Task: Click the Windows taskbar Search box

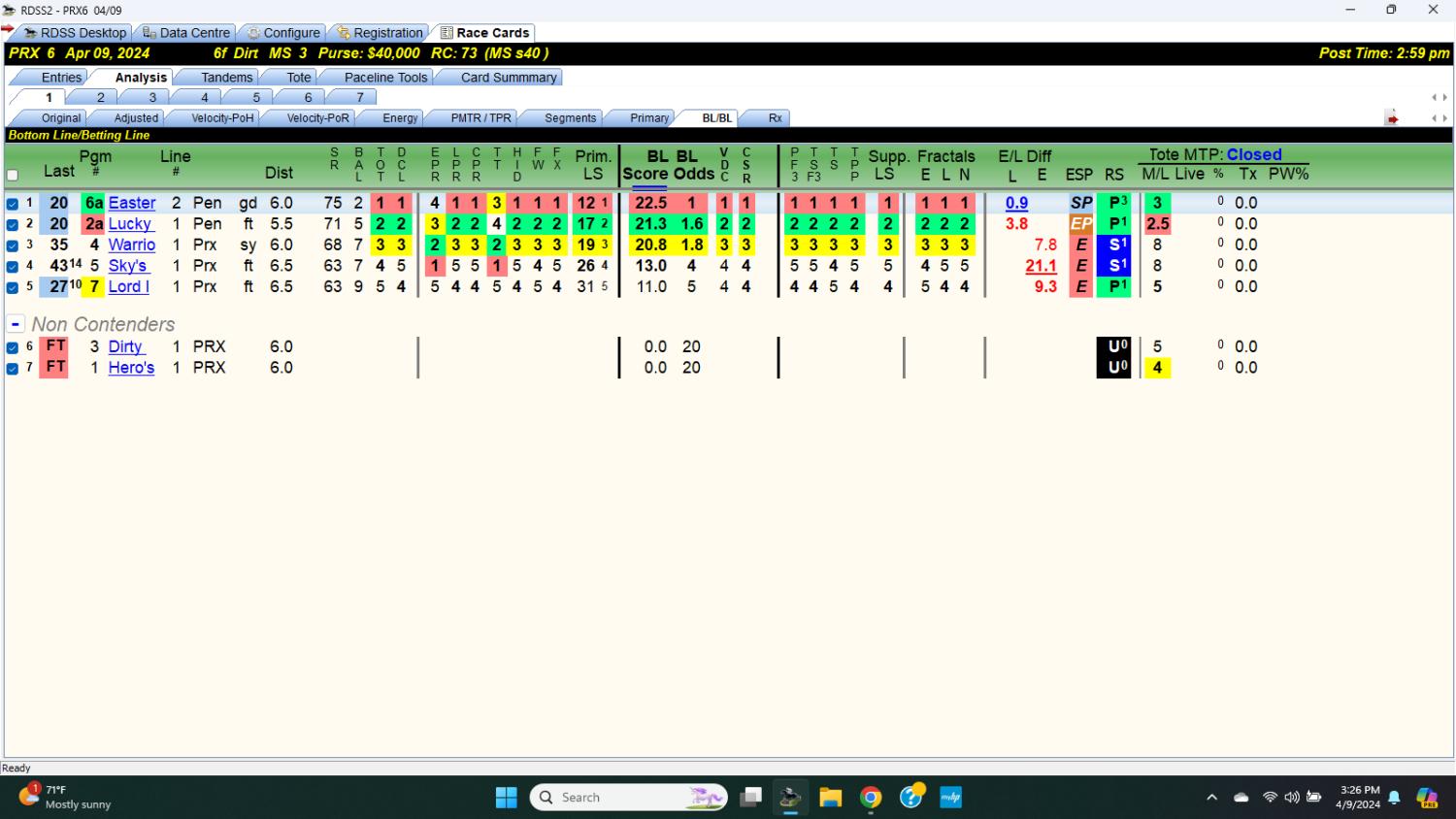Action: click(x=629, y=798)
